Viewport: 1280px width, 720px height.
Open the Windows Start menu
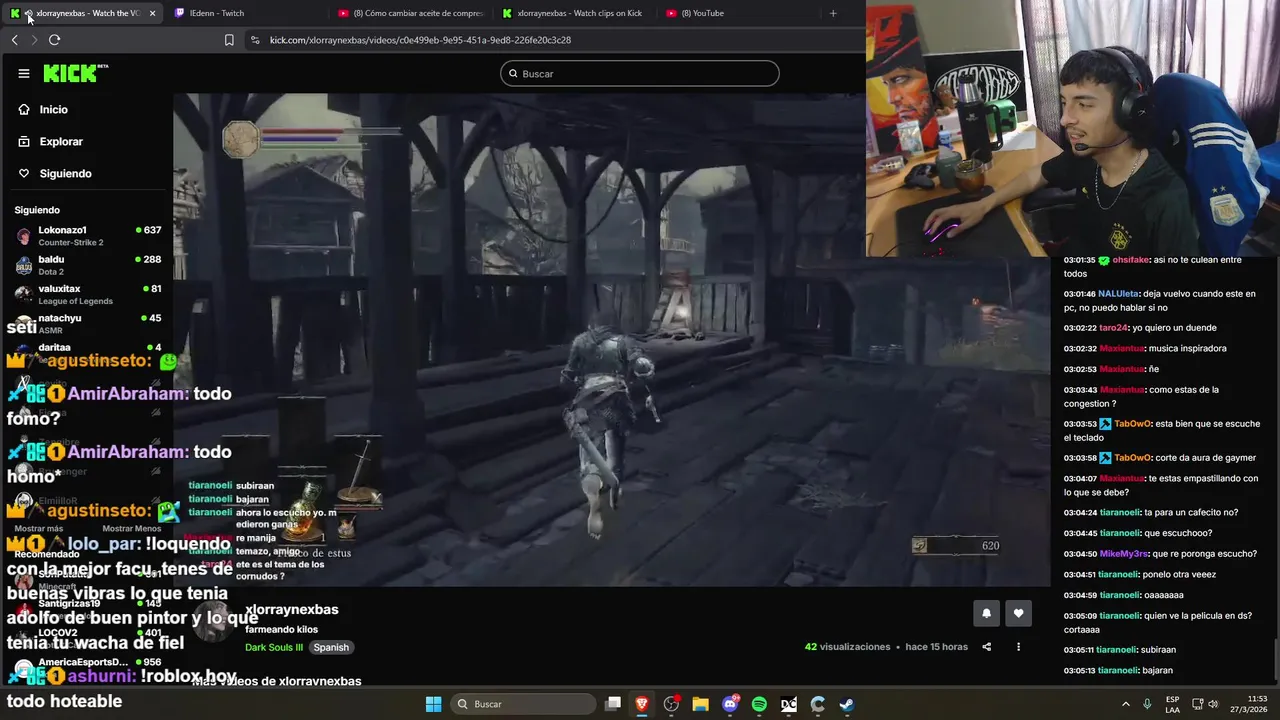coord(433,704)
